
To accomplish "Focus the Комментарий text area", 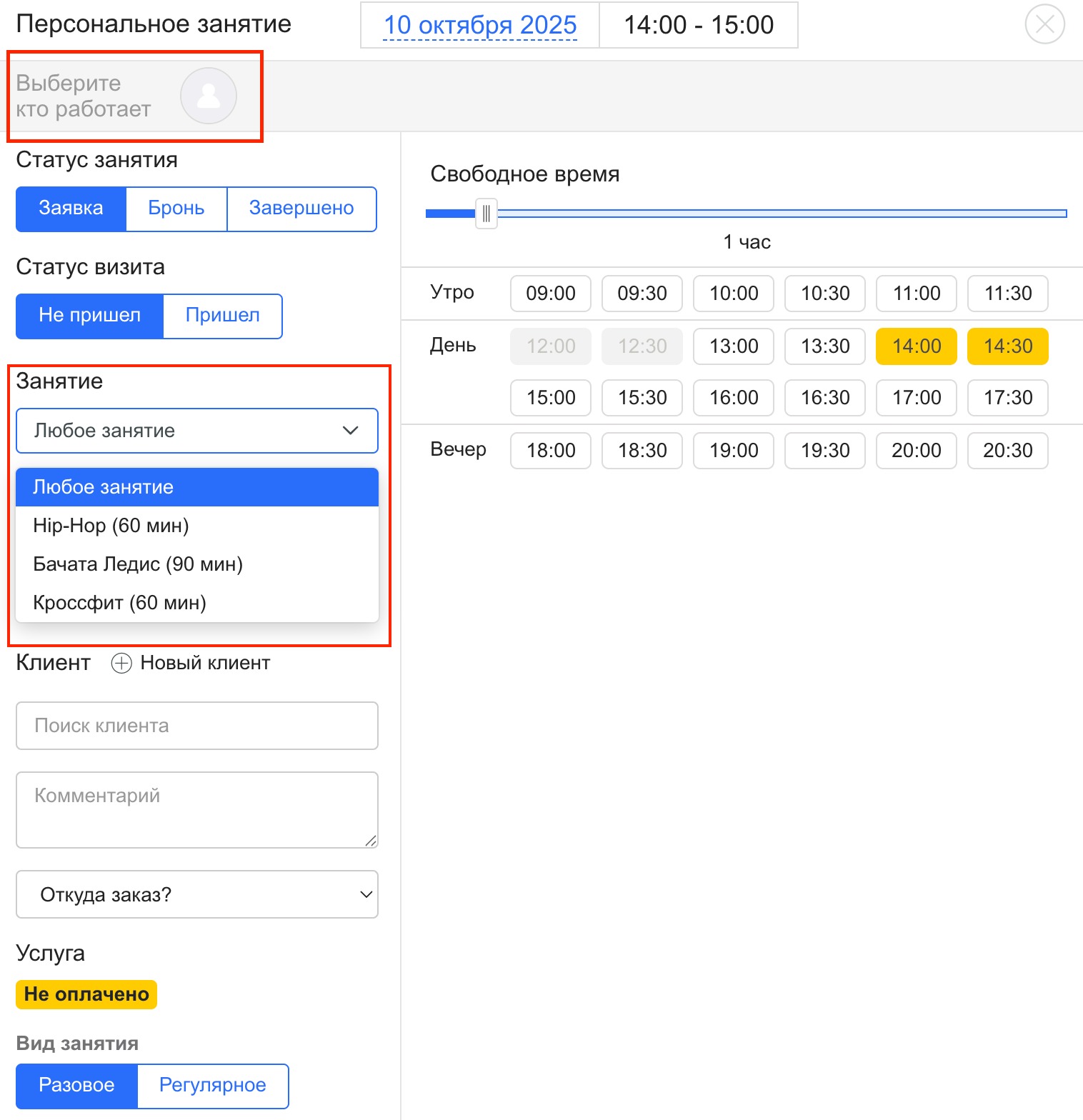I will 197,809.
